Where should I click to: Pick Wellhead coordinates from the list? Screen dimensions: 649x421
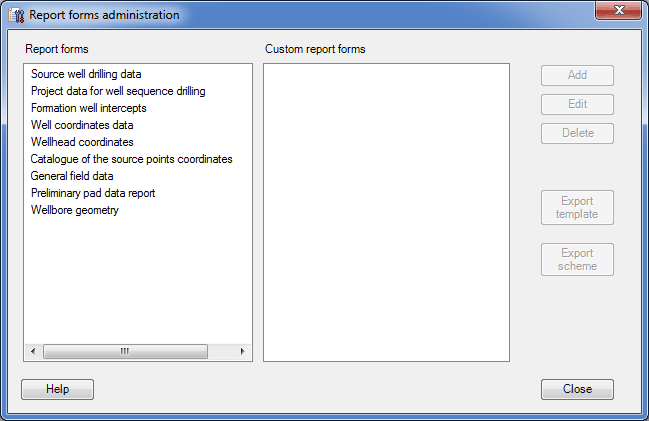point(82,142)
